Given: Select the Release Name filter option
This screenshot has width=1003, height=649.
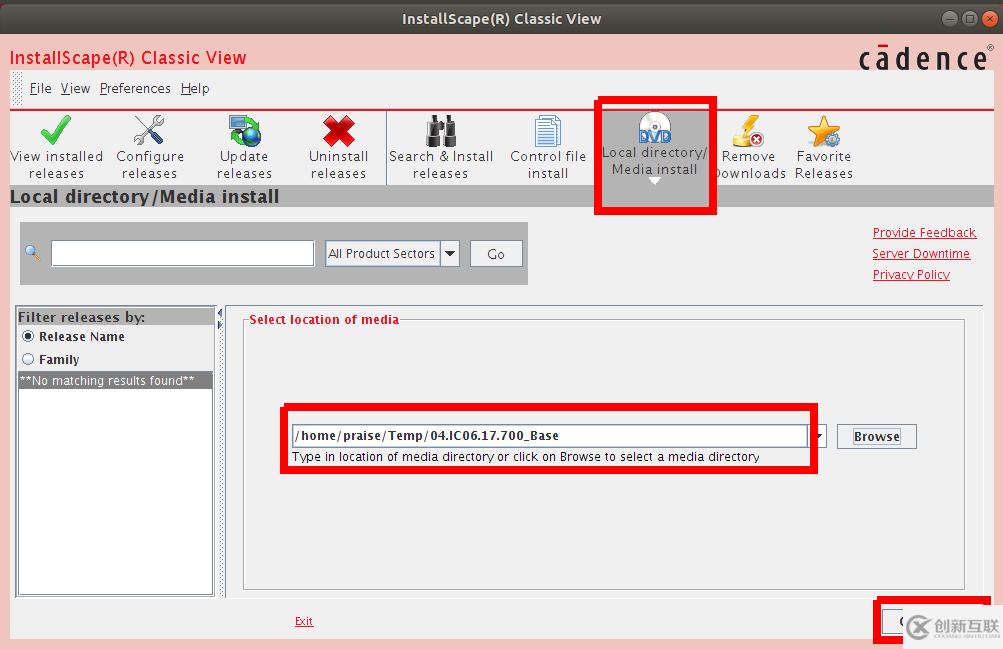Looking at the screenshot, I should point(28,336).
